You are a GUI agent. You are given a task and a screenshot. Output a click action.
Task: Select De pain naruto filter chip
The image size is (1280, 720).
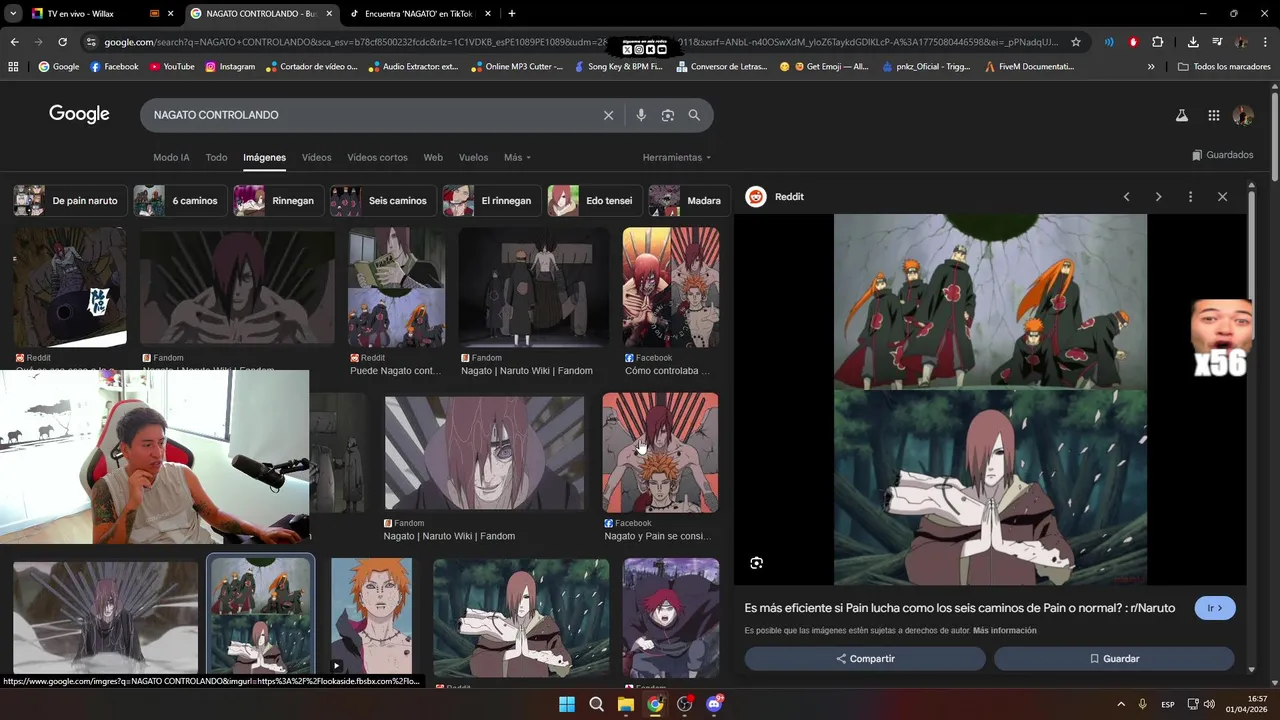tap(70, 201)
